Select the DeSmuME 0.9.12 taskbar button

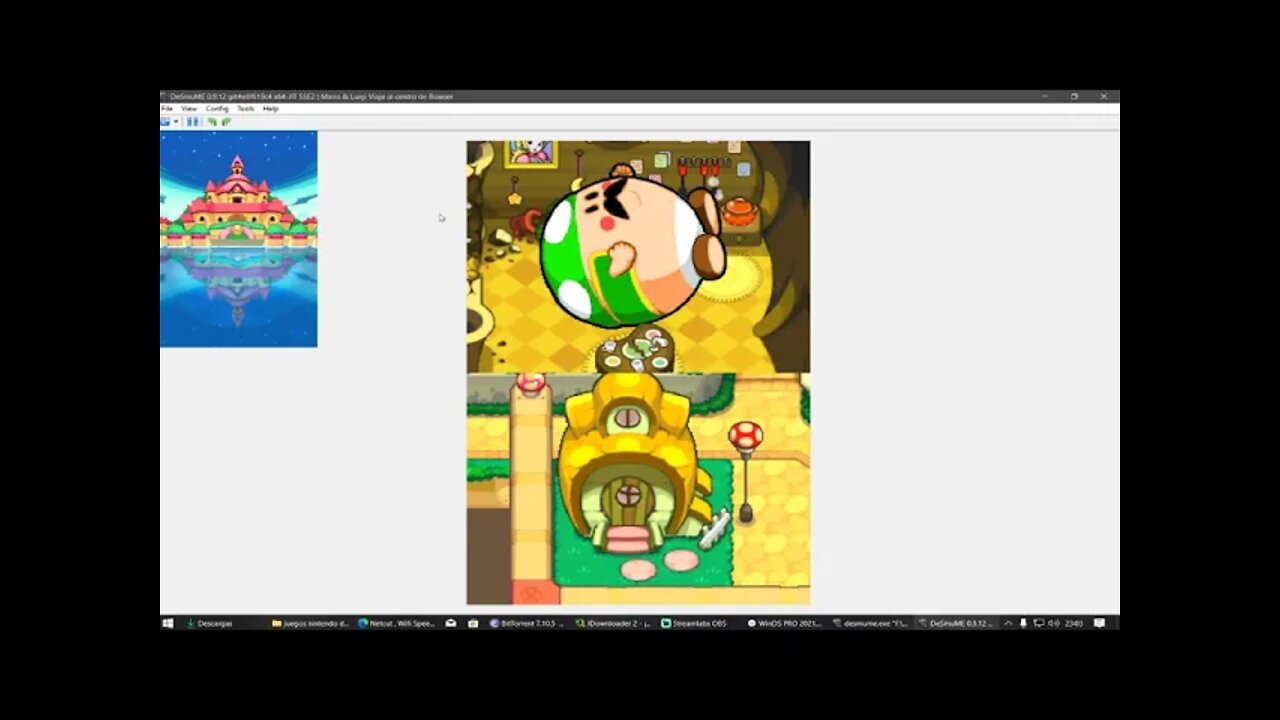(957, 623)
